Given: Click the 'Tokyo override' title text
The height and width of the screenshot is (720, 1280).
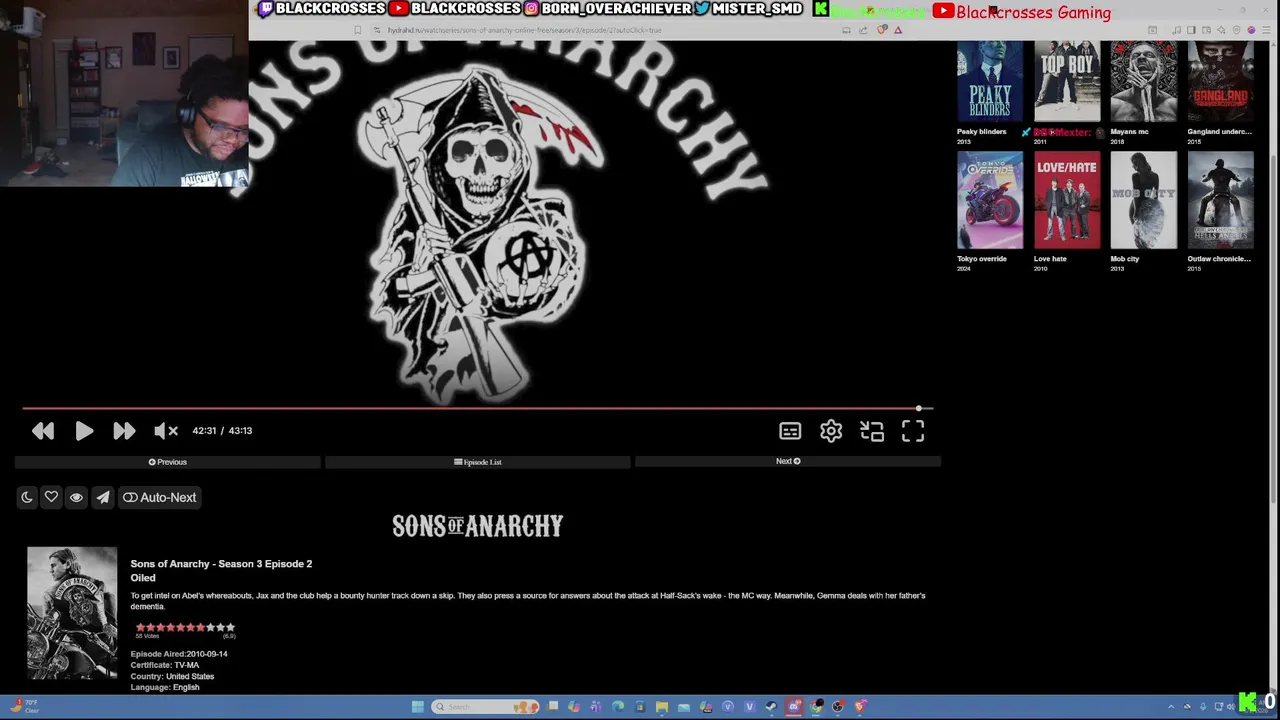Looking at the screenshot, I should (x=981, y=259).
